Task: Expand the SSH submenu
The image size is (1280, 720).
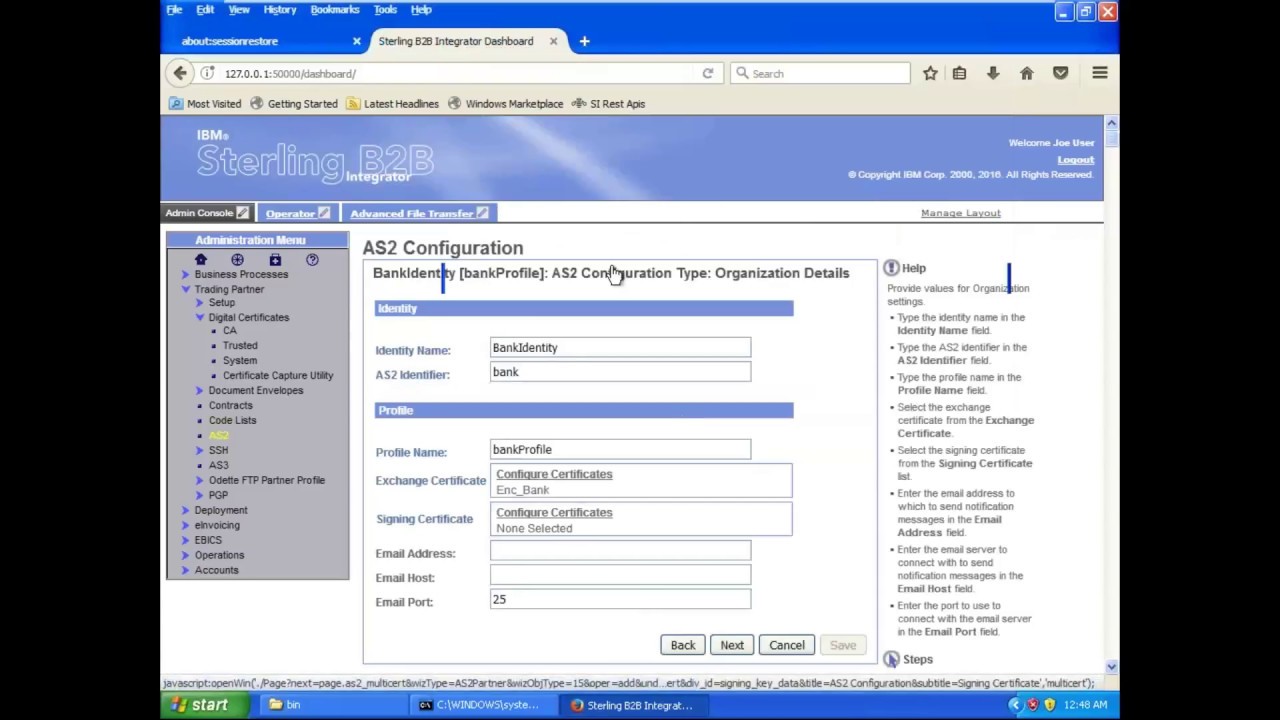Action: tap(199, 450)
